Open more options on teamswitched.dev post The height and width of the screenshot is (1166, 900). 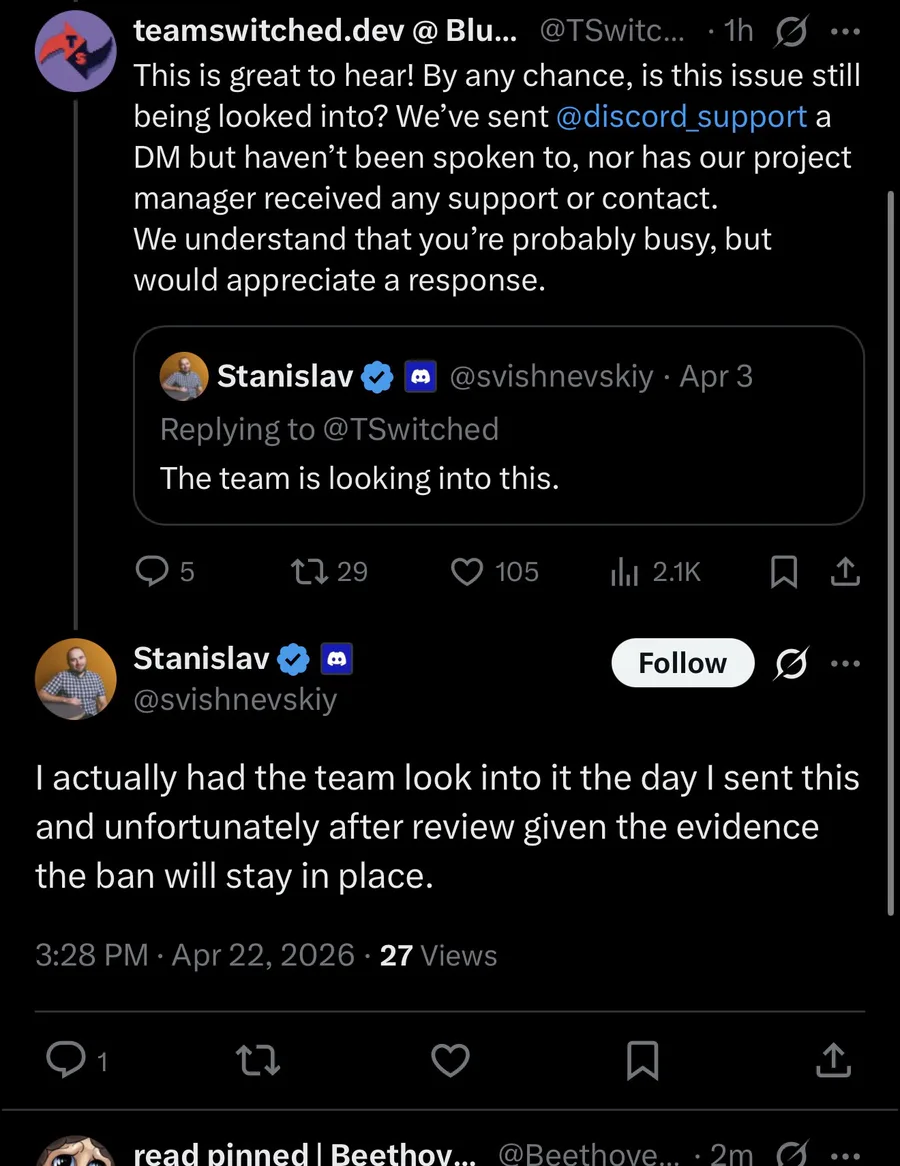point(845,31)
